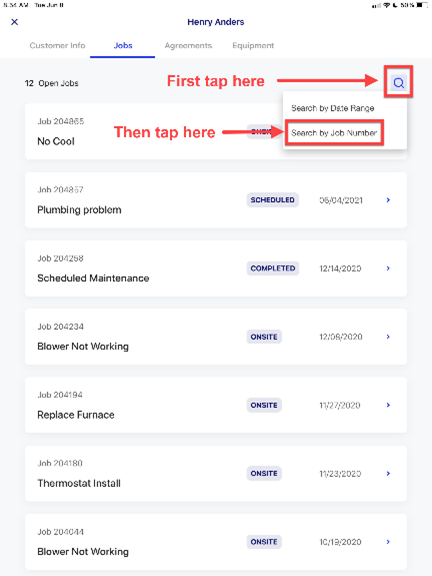Open Replace Furnace job chevron arrow
The height and width of the screenshot is (576, 432).
click(x=388, y=405)
